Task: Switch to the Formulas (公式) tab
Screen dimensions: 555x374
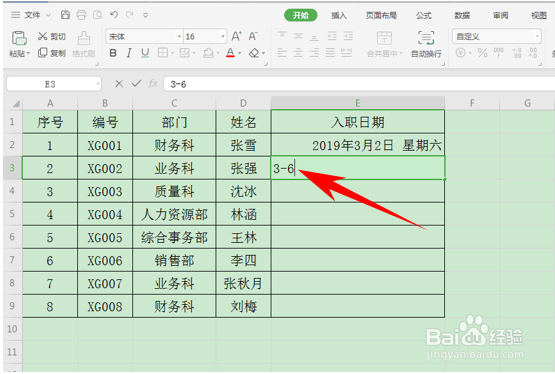Action: pyautogui.click(x=423, y=15)
